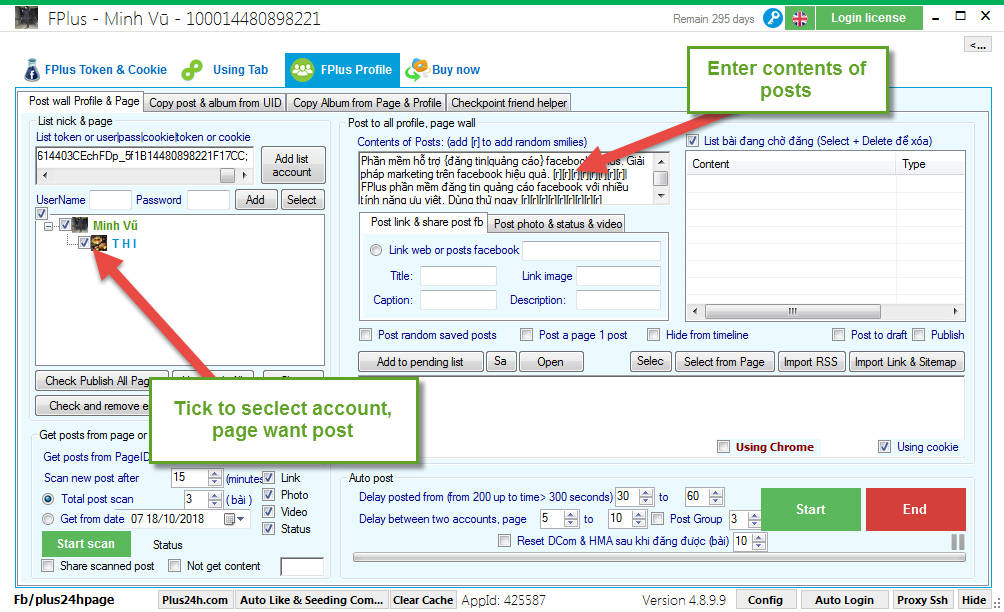Screen dimensions: 1004x612
Task: Switch to Post photo & status & video tab
Action: 558,224
